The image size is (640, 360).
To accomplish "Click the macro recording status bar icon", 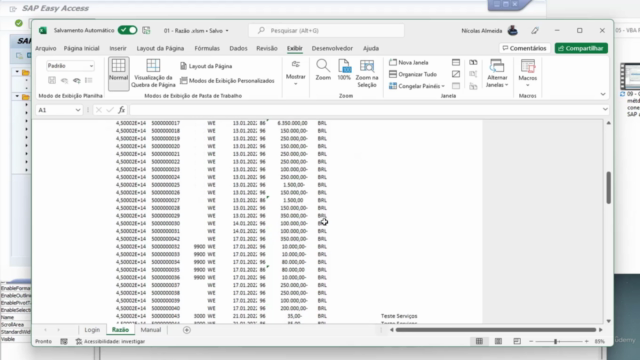I will (64, 341).
